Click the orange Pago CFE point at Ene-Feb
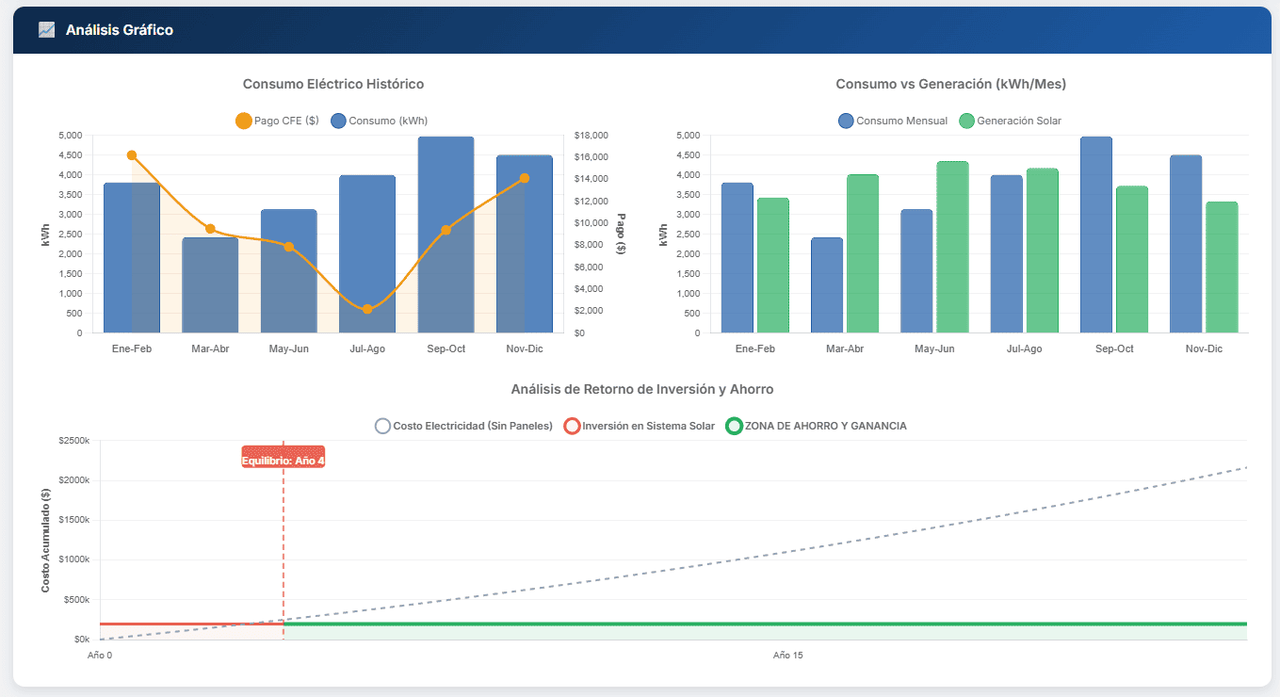The height and width of the screenshot is (697, 1280). pos(132,155)
